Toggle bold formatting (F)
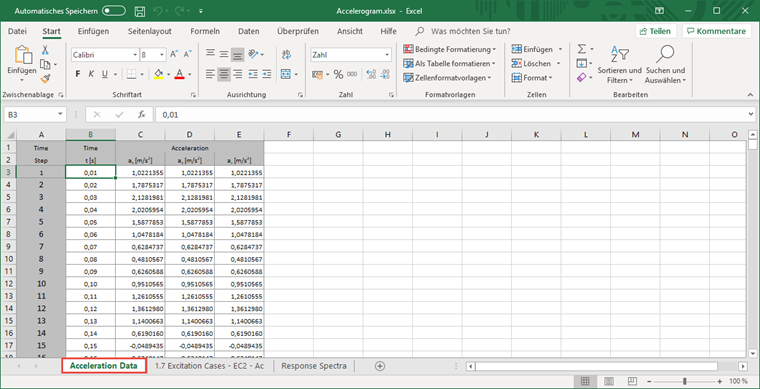Image resolution: width=760 pixels, height=389 pixels. coord(78,74)
